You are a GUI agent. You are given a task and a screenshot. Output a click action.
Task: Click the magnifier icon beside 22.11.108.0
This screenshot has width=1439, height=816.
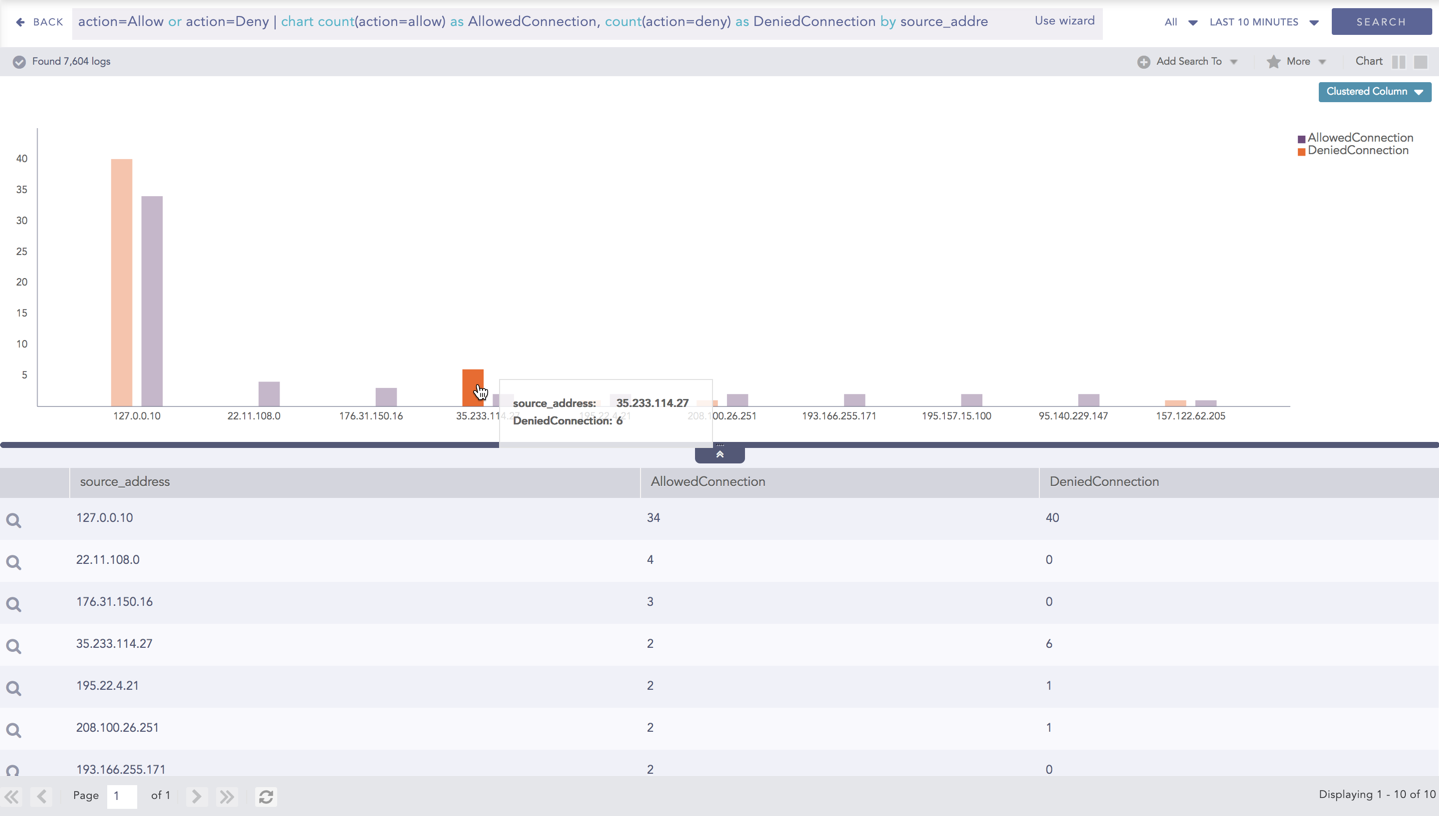pyautogui.click(x=14, y=562)
